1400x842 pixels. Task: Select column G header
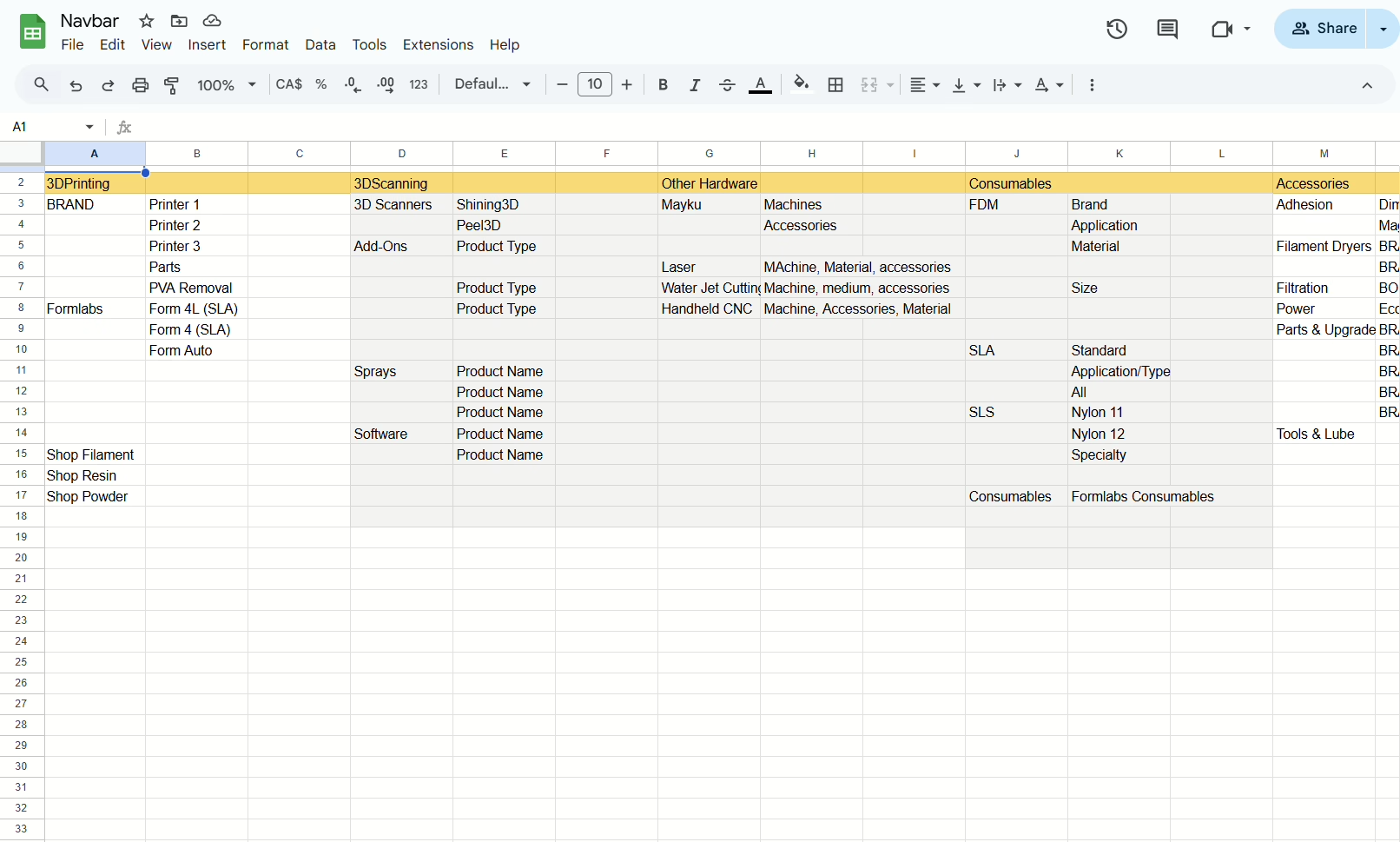click(x=710, y=153)
